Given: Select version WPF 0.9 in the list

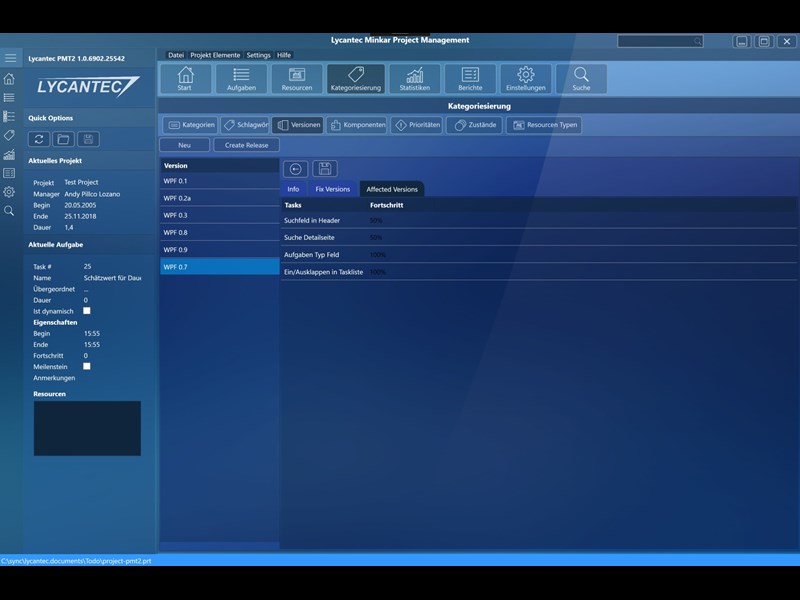Looking at the screenshot, I should pos(220,249).
